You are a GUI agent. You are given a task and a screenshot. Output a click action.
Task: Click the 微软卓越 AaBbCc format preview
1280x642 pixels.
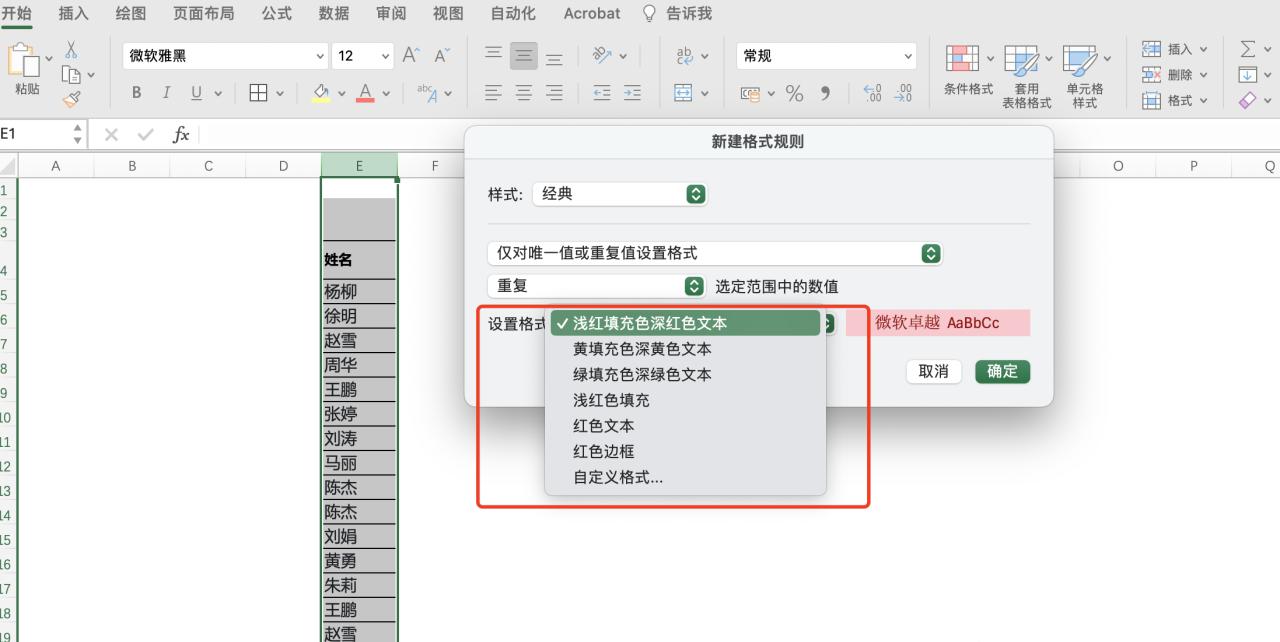tap(937, 323)
